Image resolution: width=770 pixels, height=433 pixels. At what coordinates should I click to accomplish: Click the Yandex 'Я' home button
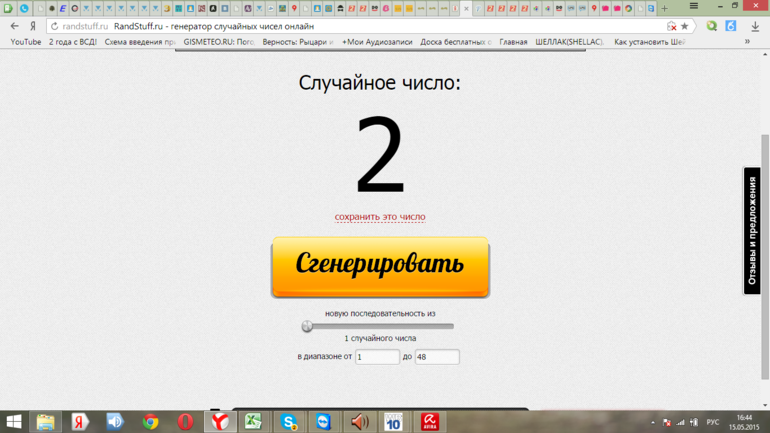[x=33, y=26]
